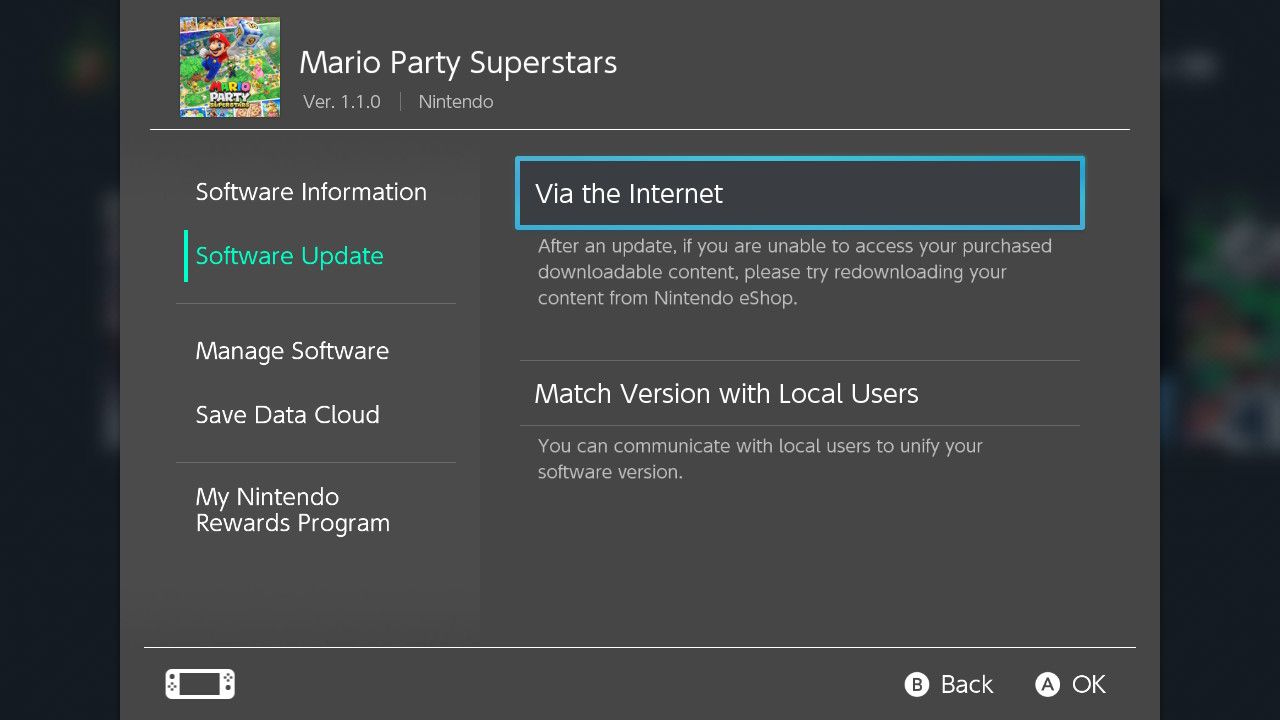This screenshot has height=720, width=1280.
Task: Click the eShop redownload notice text
Action: coord(793,271)
